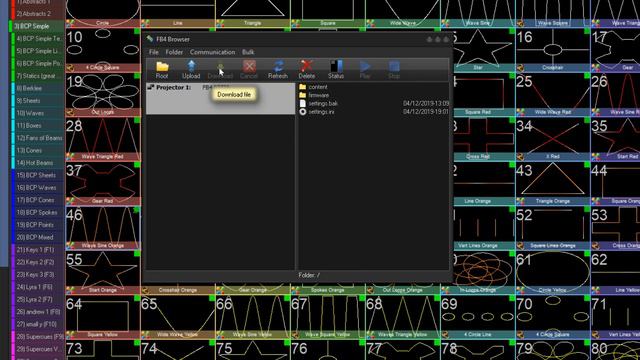Click the settings.bak date 04/12/2019
The width and height of the screenshot is (640, 360).
(x=426, y=104)
